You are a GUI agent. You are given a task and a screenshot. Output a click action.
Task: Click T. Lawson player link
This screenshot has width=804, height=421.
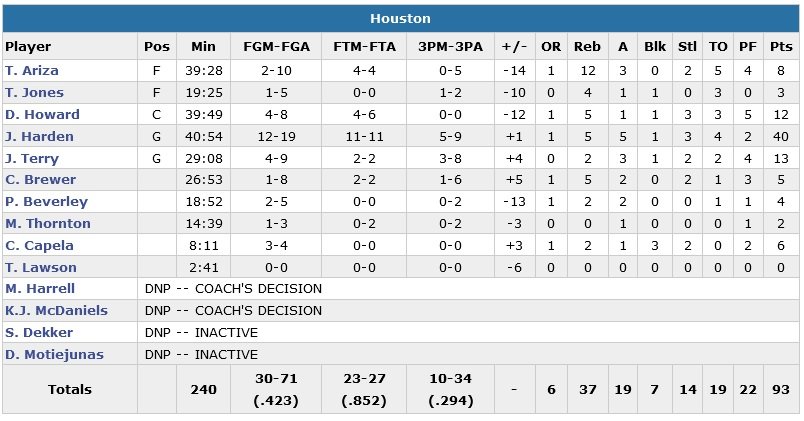click(38, 267)
